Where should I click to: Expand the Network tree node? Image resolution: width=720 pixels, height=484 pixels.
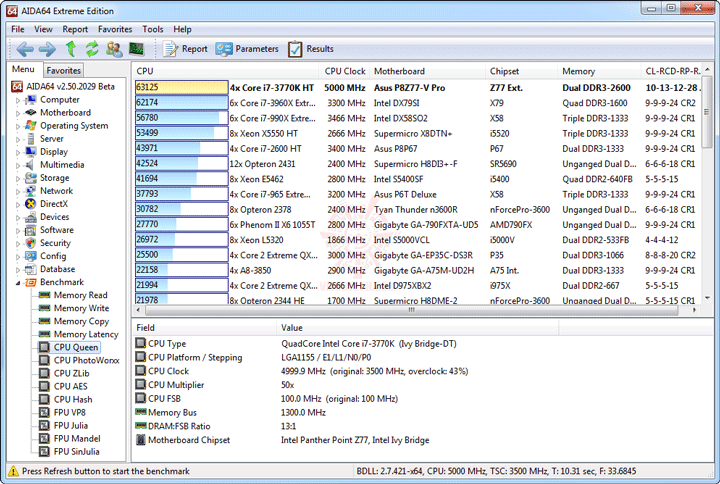[x=18, y=191]
